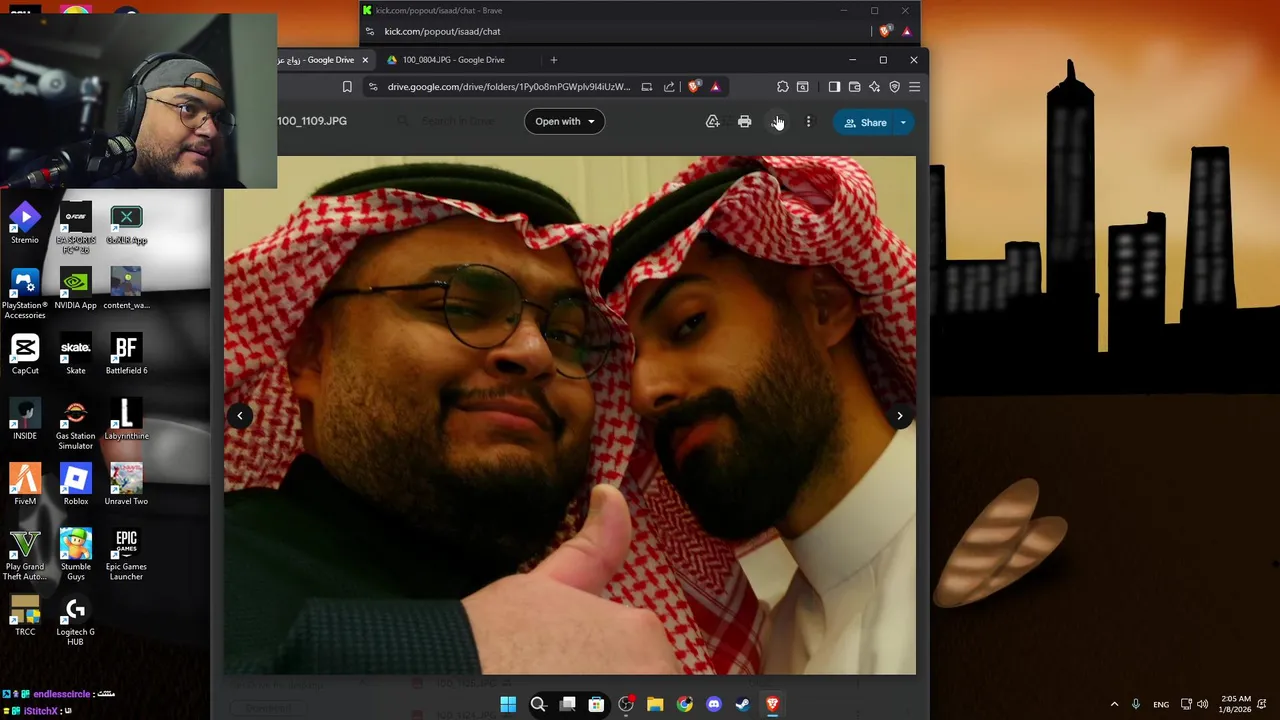Open Windows Start menu
This screenshot has height=720, width=1280.
(508, 705)
